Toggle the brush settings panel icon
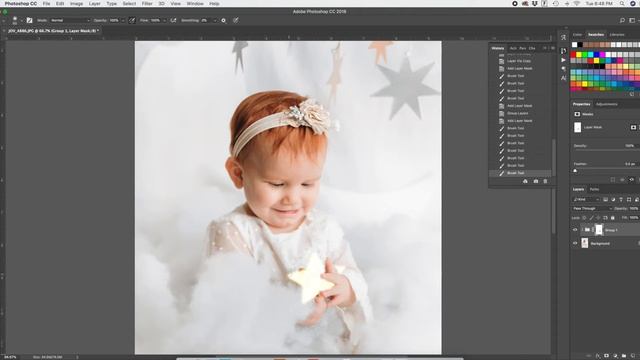Image resolution: width=640 pixels, height=360 pixels. pos(29,20)
